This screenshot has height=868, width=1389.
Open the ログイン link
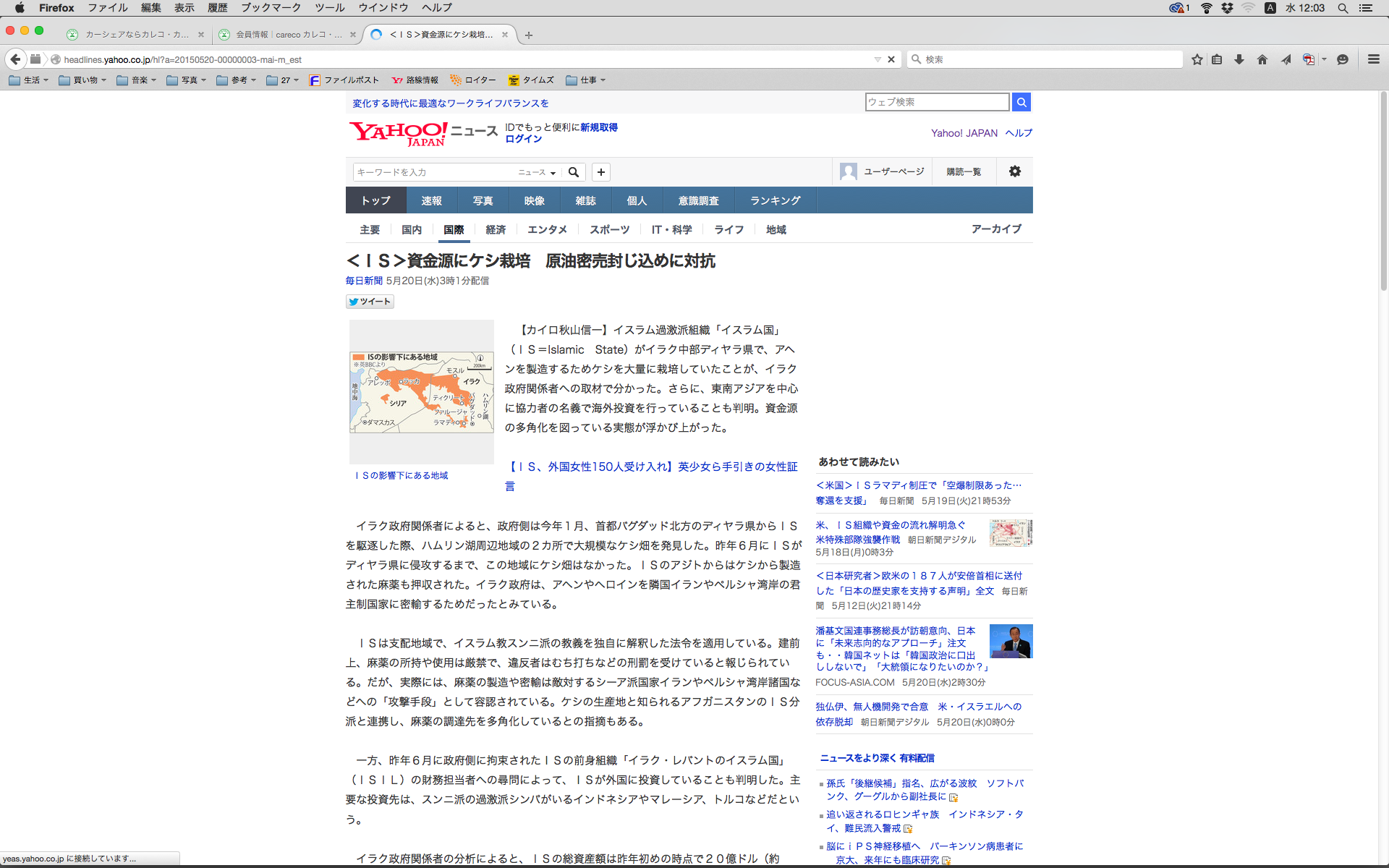(523, 139)
